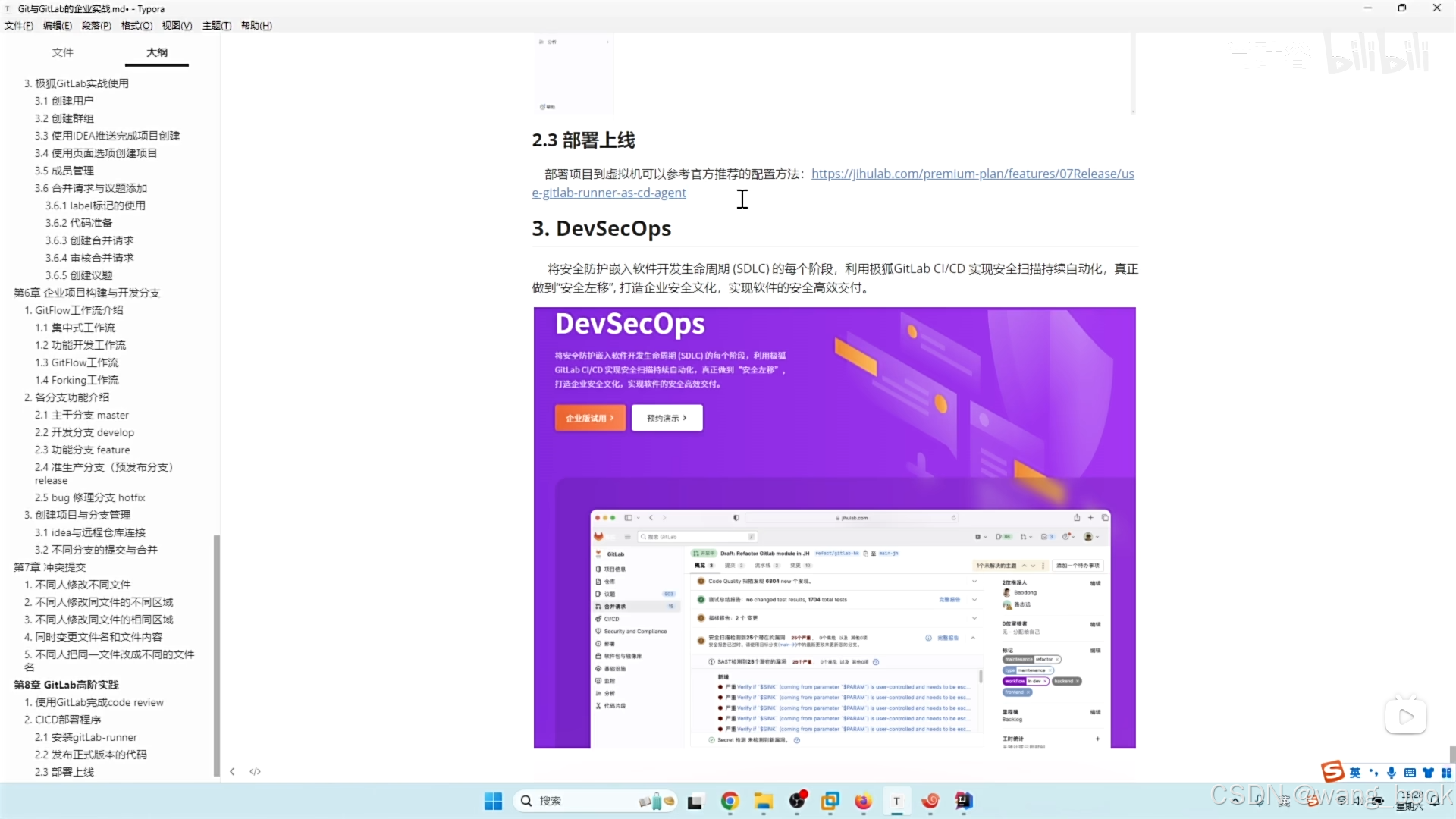The width and height of the screenshot is (1456, 819).
Task: Open Firefox from the taskbar
Action: click(x=863, y=801)
